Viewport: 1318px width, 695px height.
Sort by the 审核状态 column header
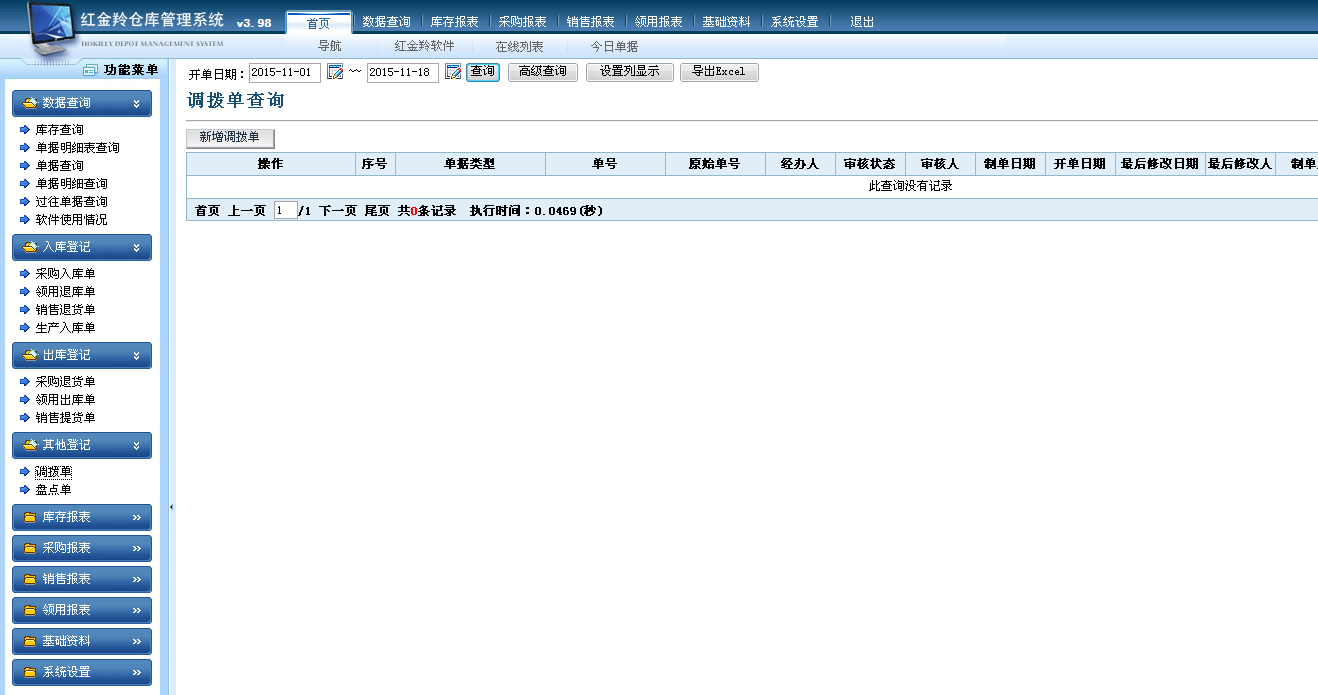(x=870, y=164)
